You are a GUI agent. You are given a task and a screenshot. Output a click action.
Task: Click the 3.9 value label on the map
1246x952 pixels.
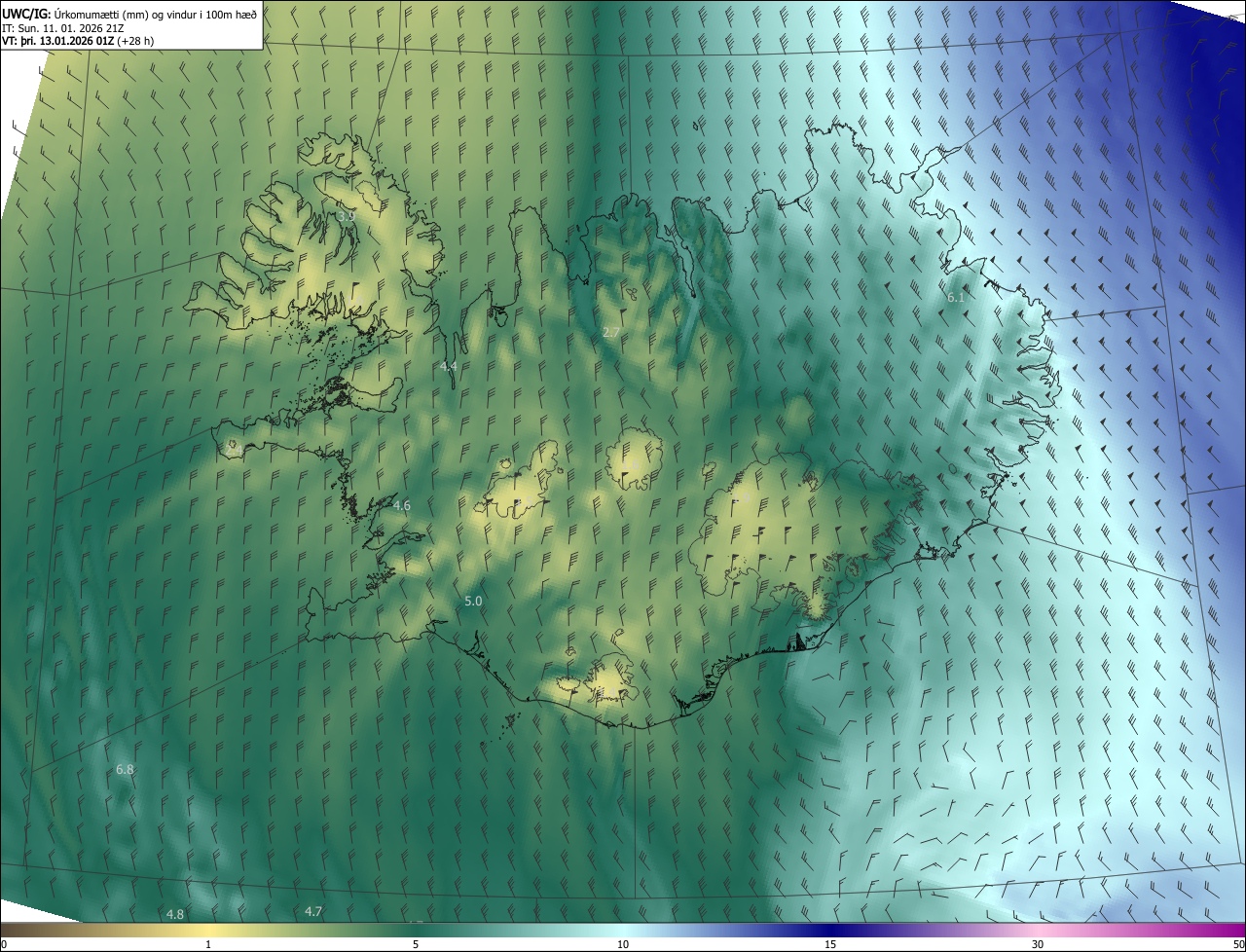(346, 216)
